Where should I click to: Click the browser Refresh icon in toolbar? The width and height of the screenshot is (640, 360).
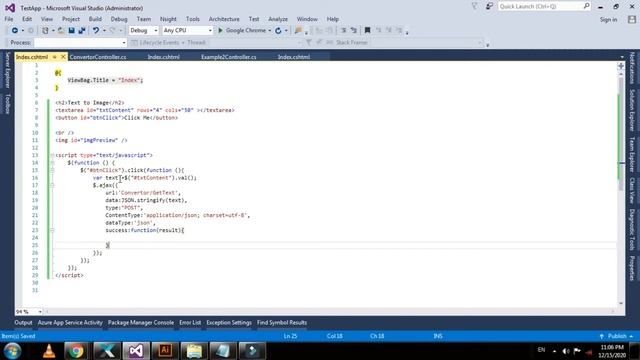point(278,31)
